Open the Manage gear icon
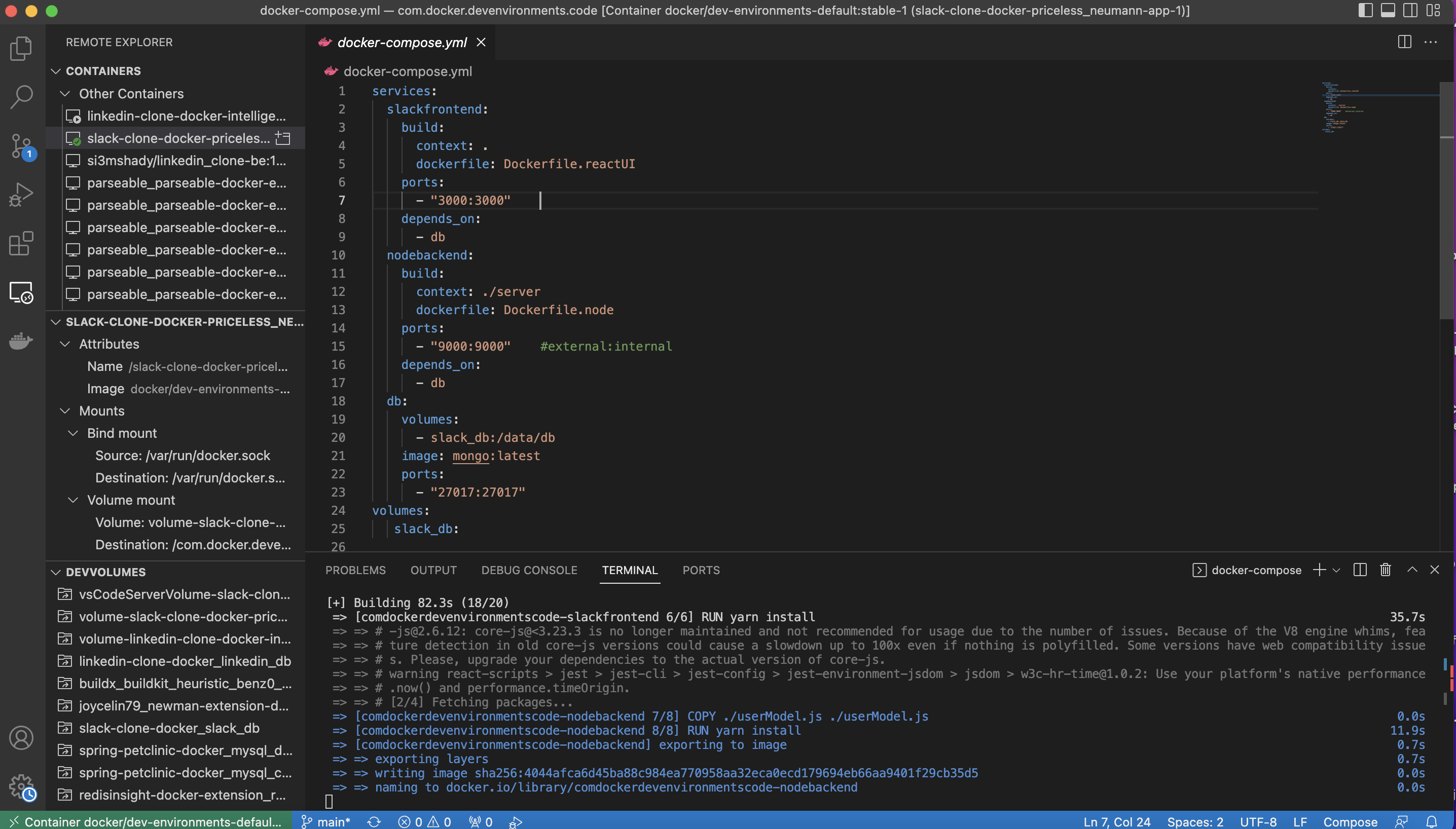Screen dimensions: 1456x829 (x=22, y=787)
